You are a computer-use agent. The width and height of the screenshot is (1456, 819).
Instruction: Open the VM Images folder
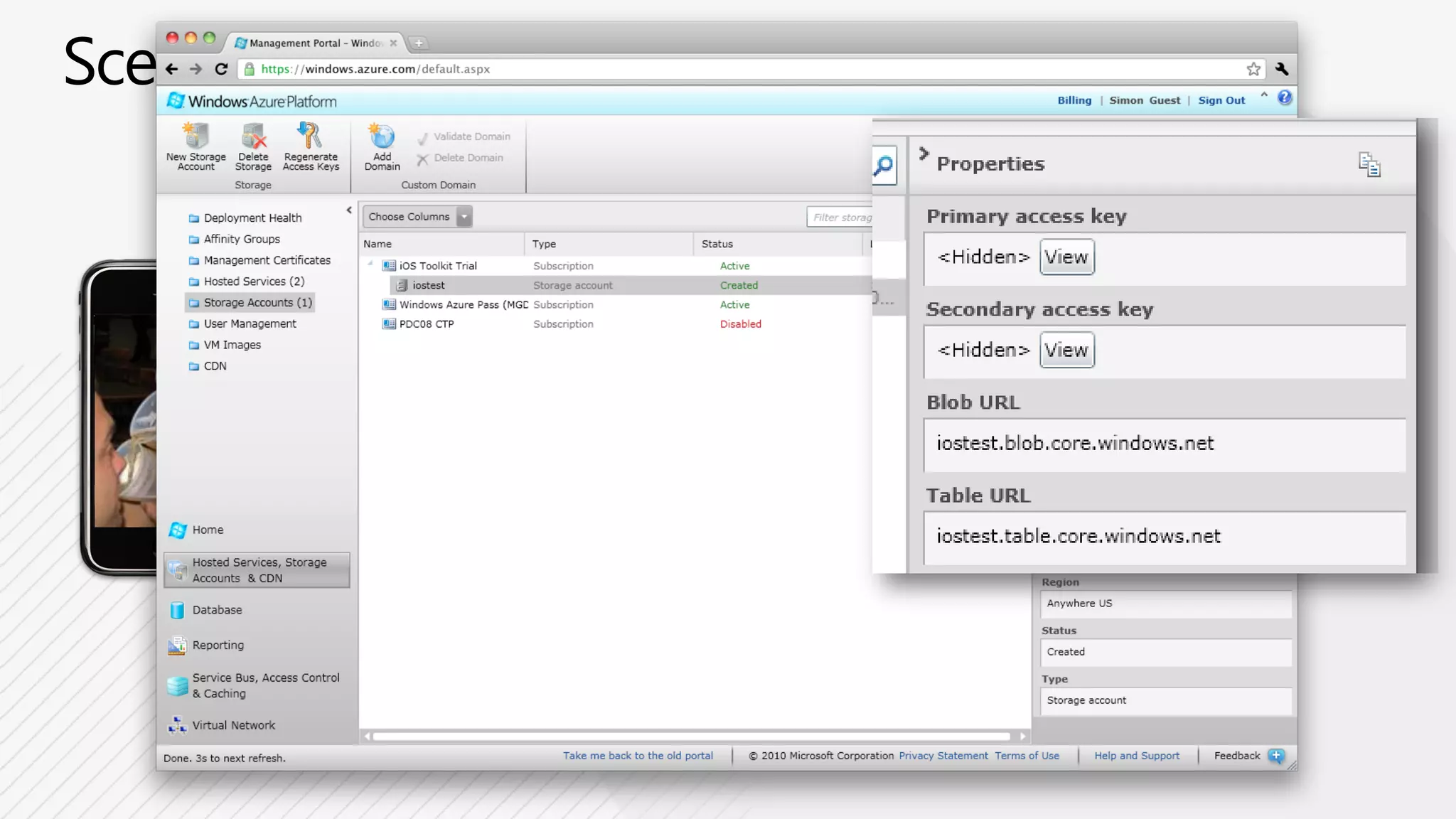[x=224, y=345]
